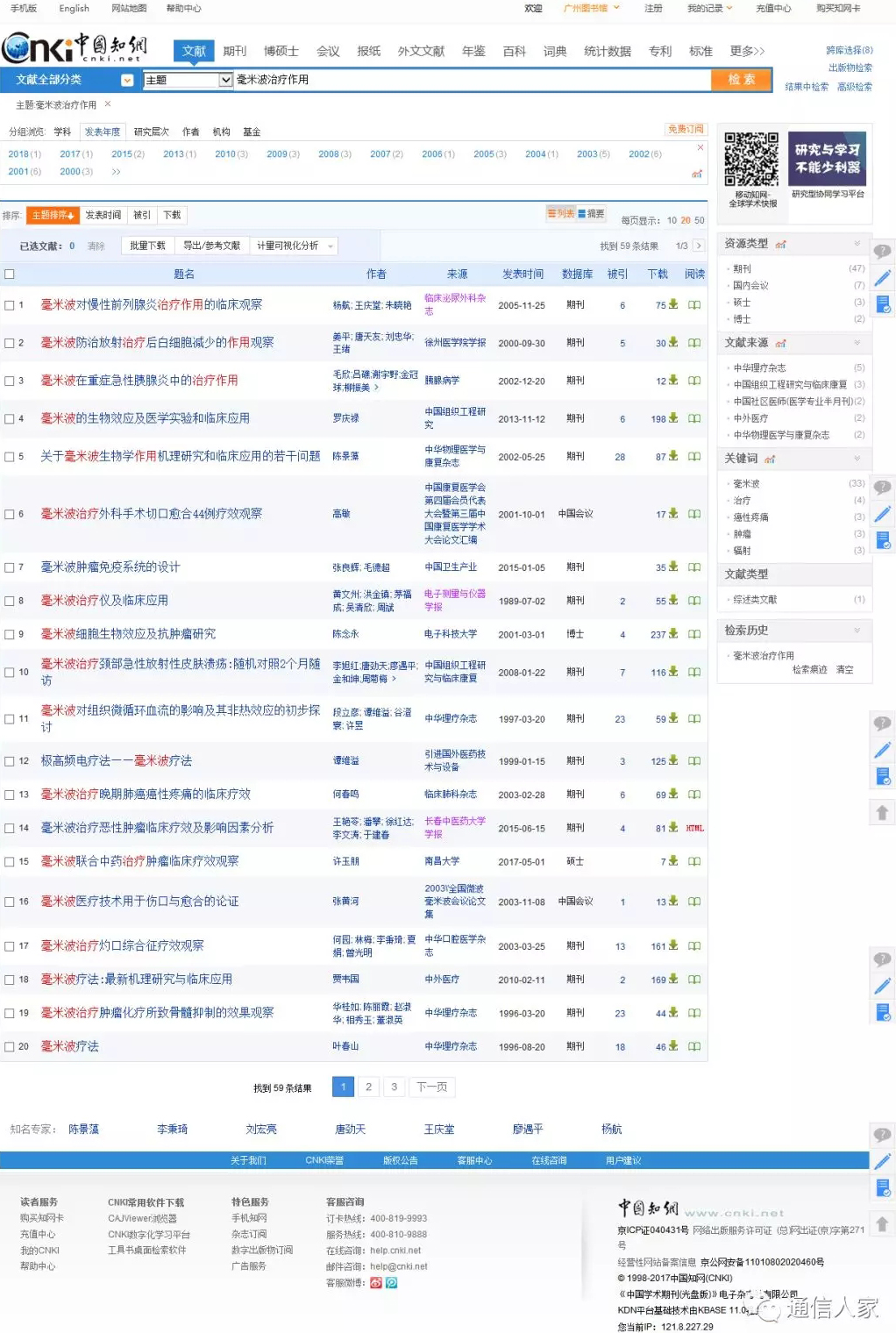Open the 外文文献 tab
This screenshot has width=896, height=1333.
point(422,51)
